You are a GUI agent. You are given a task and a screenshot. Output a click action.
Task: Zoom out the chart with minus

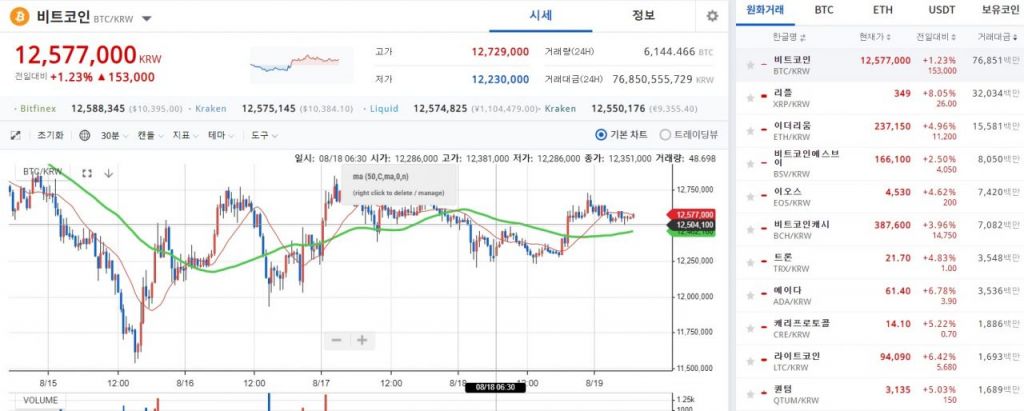[x=336, y=340]
